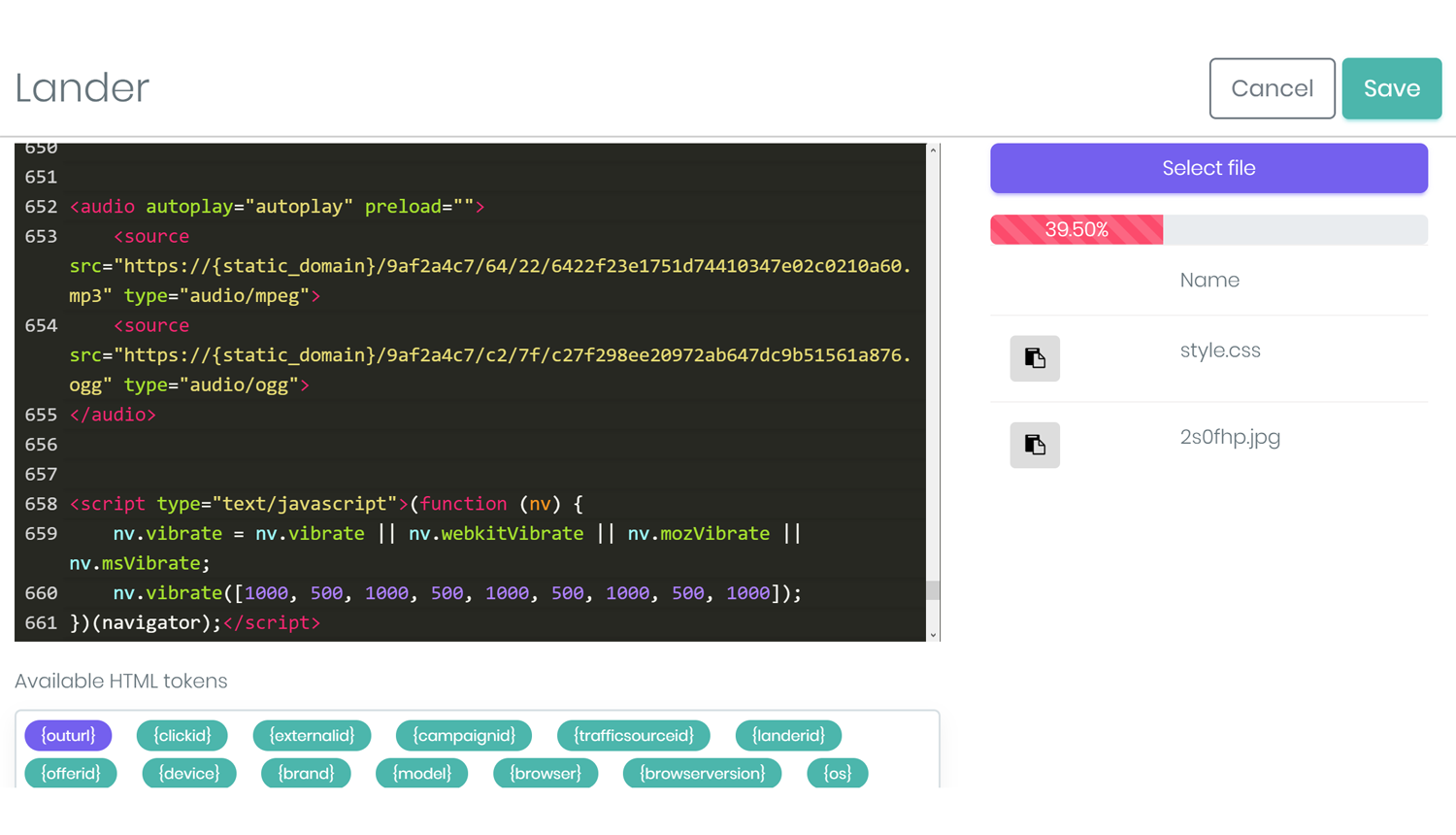The height and width of the screenshot is (835, 1456).
Task: Insert the {campaignid} token
Action: (463, 735)
